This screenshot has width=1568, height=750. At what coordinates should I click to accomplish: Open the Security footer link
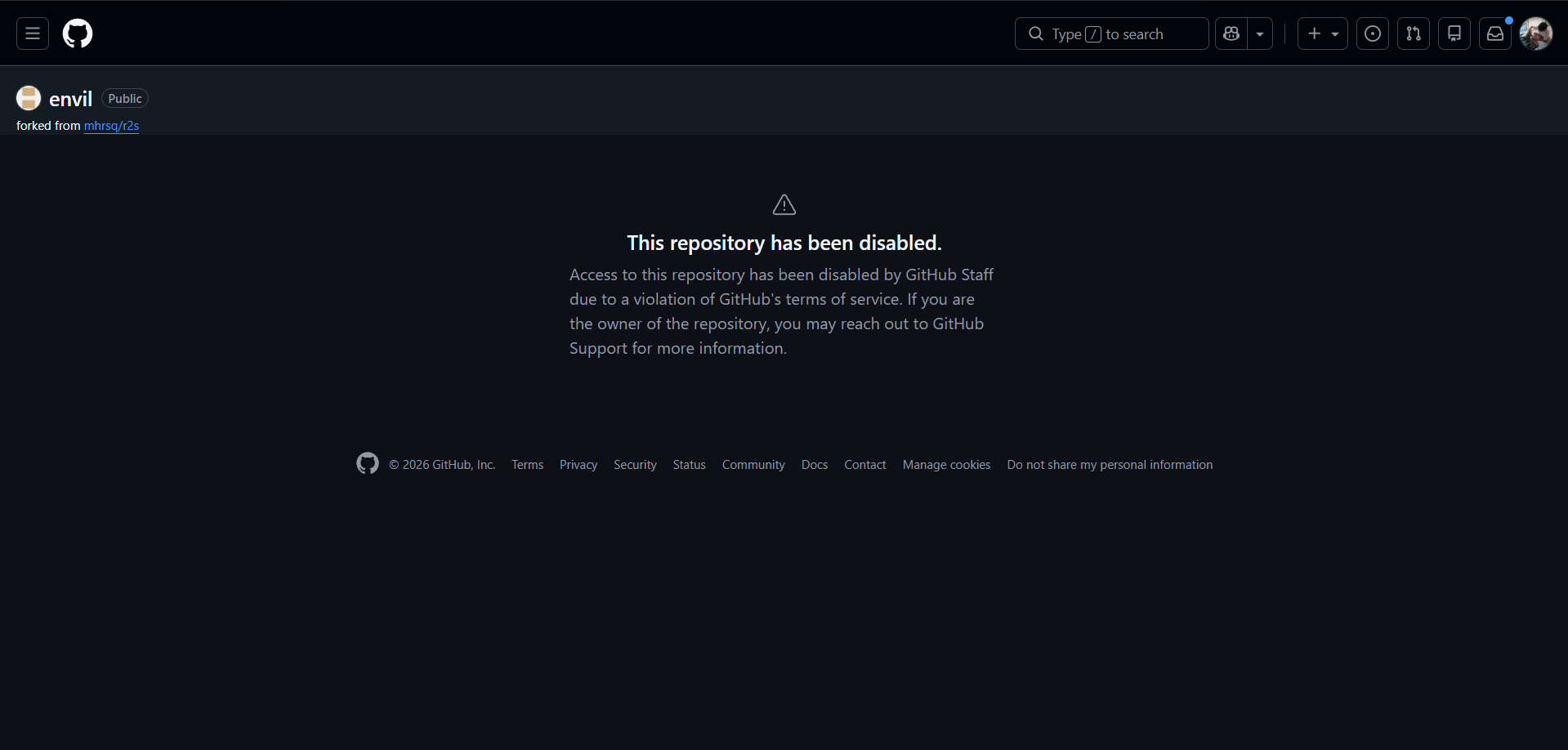[x=635, y=465]
